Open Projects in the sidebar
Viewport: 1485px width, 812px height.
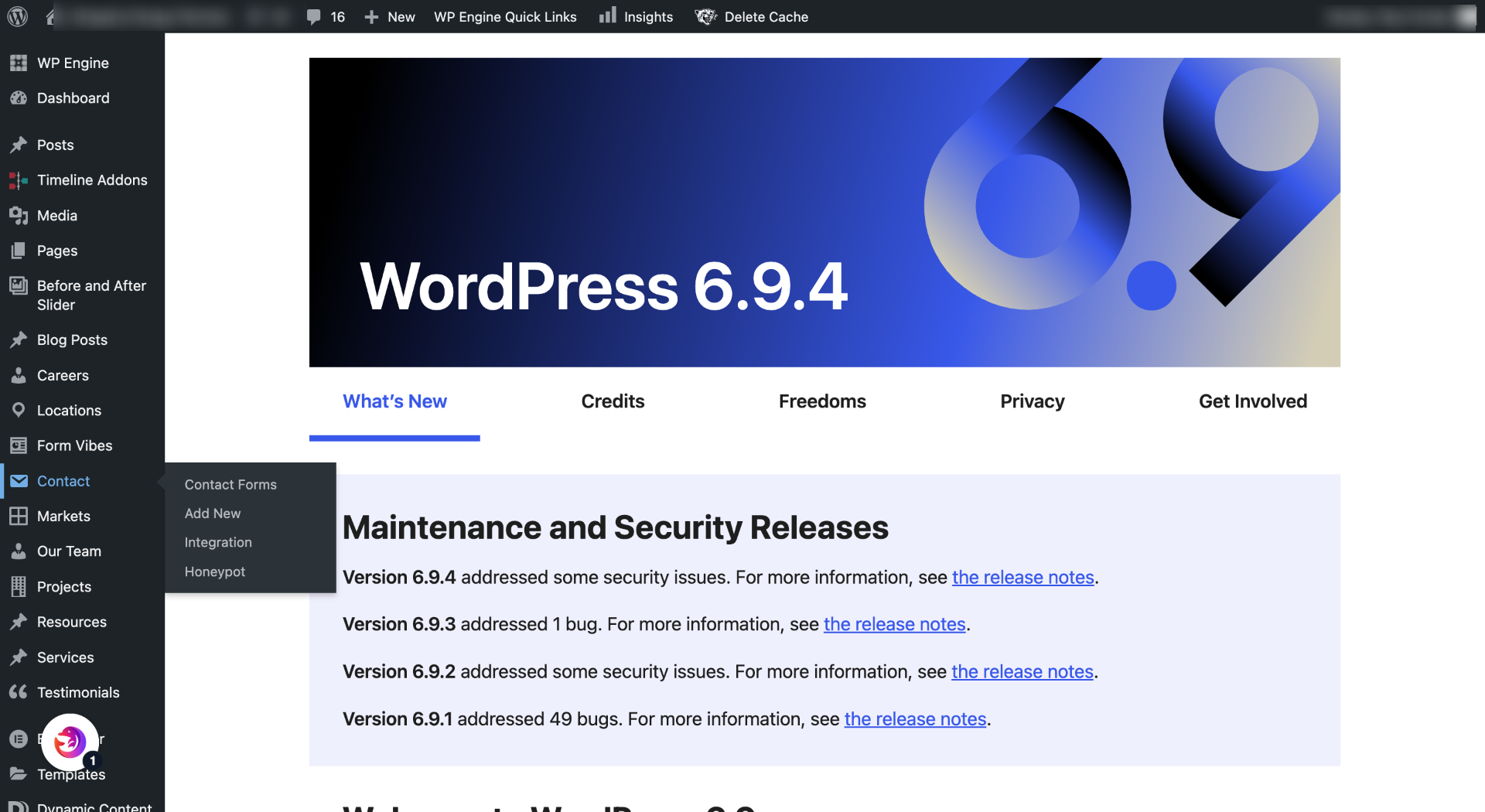64,587
